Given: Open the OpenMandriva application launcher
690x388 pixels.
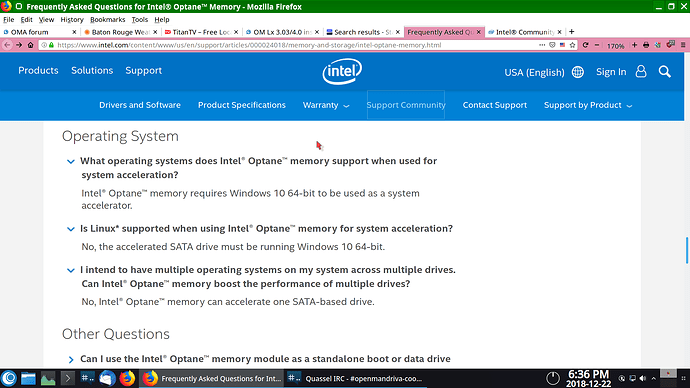Looking at the screenshot, I should pos(9,378).
